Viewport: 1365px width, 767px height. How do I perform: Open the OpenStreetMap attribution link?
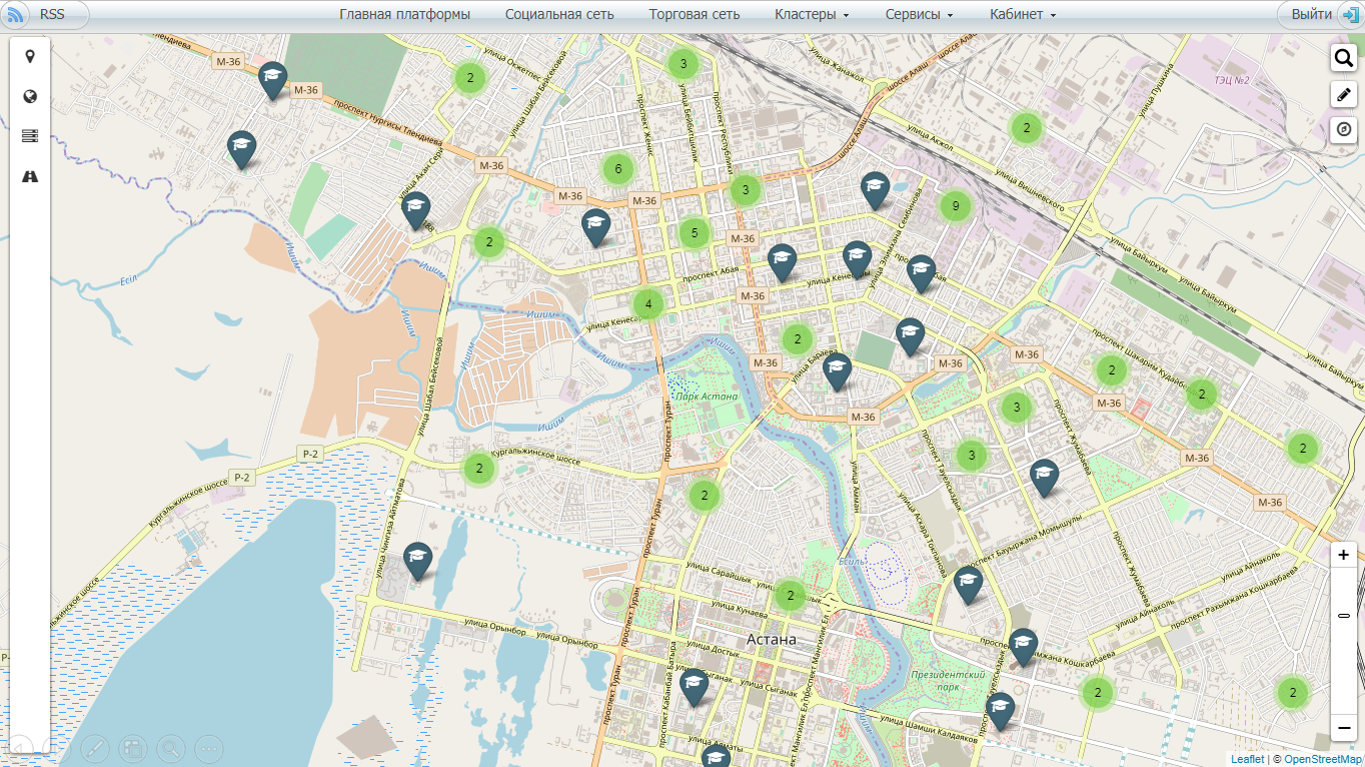[1322, 759]
